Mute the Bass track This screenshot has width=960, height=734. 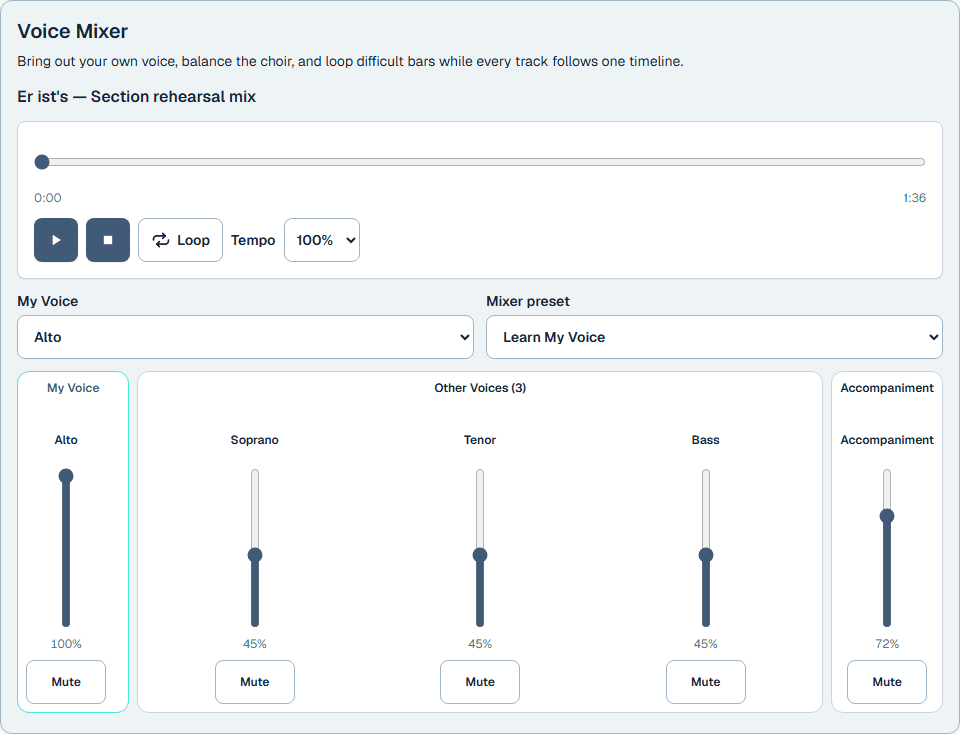(706, 682)
